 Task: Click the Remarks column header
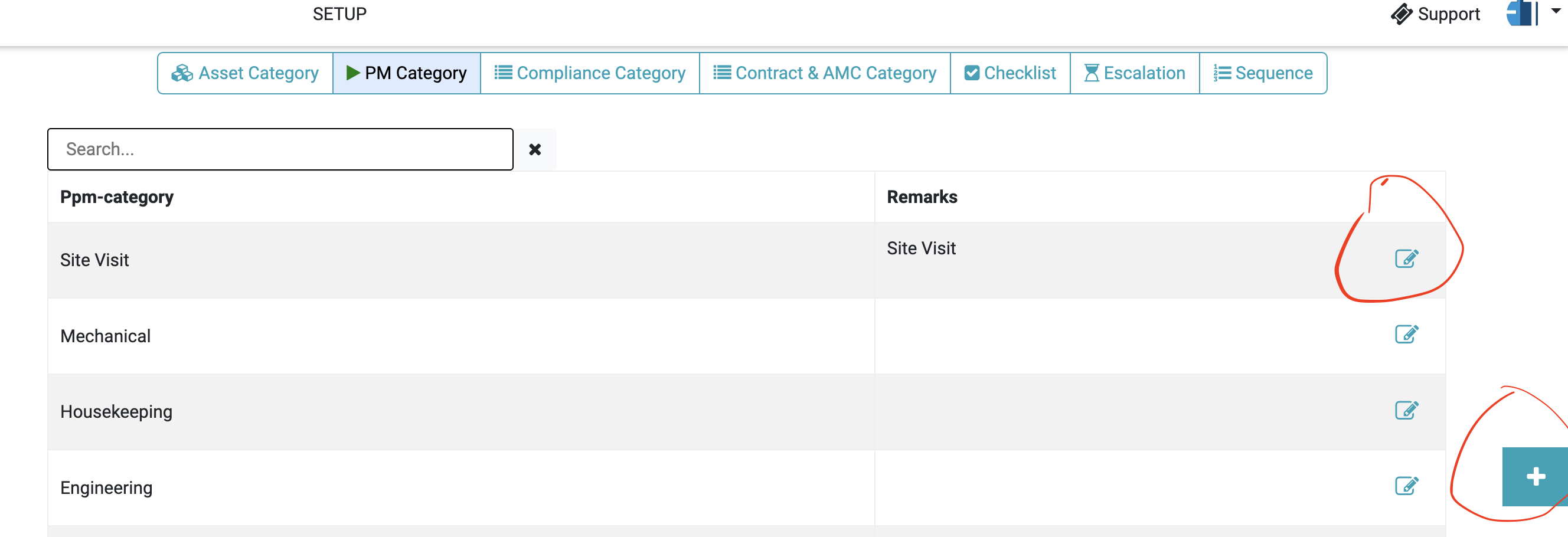tap(922, 197)
